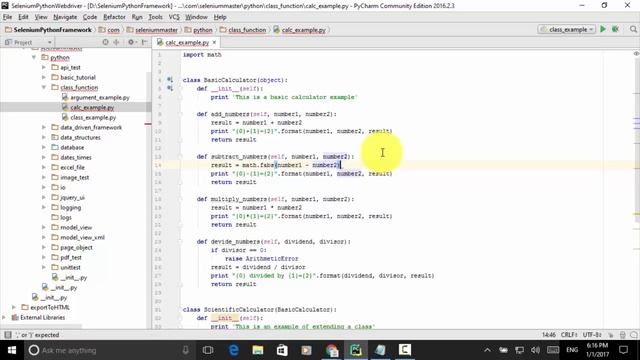
Task: Select argument_example.py in project tree
Action: pyautogui.click(x=100, y=98)
